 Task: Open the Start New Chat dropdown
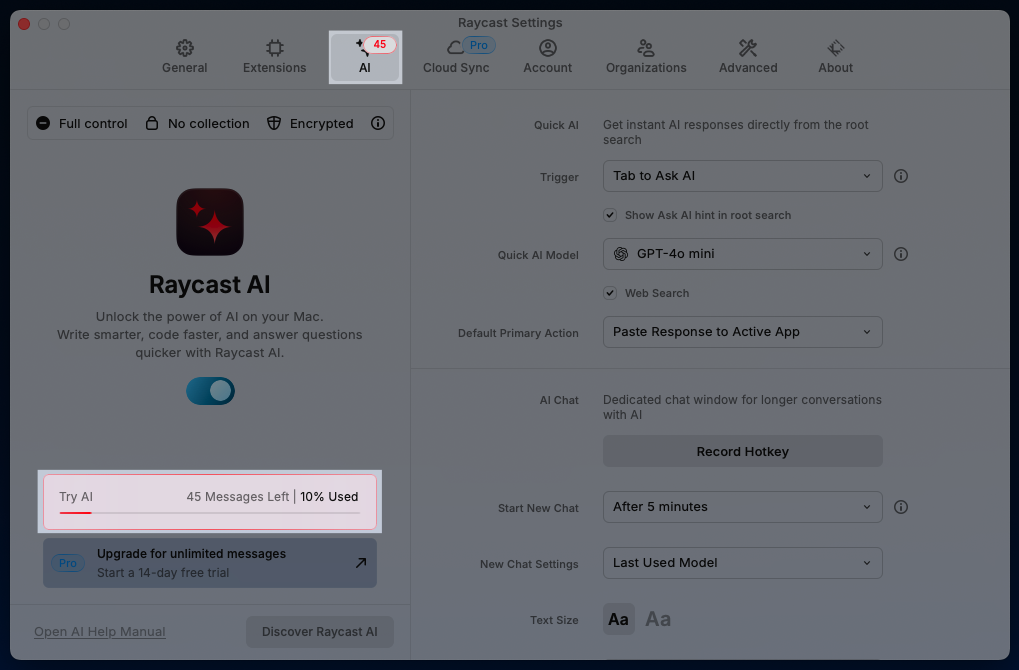click(x=742, y=506)
